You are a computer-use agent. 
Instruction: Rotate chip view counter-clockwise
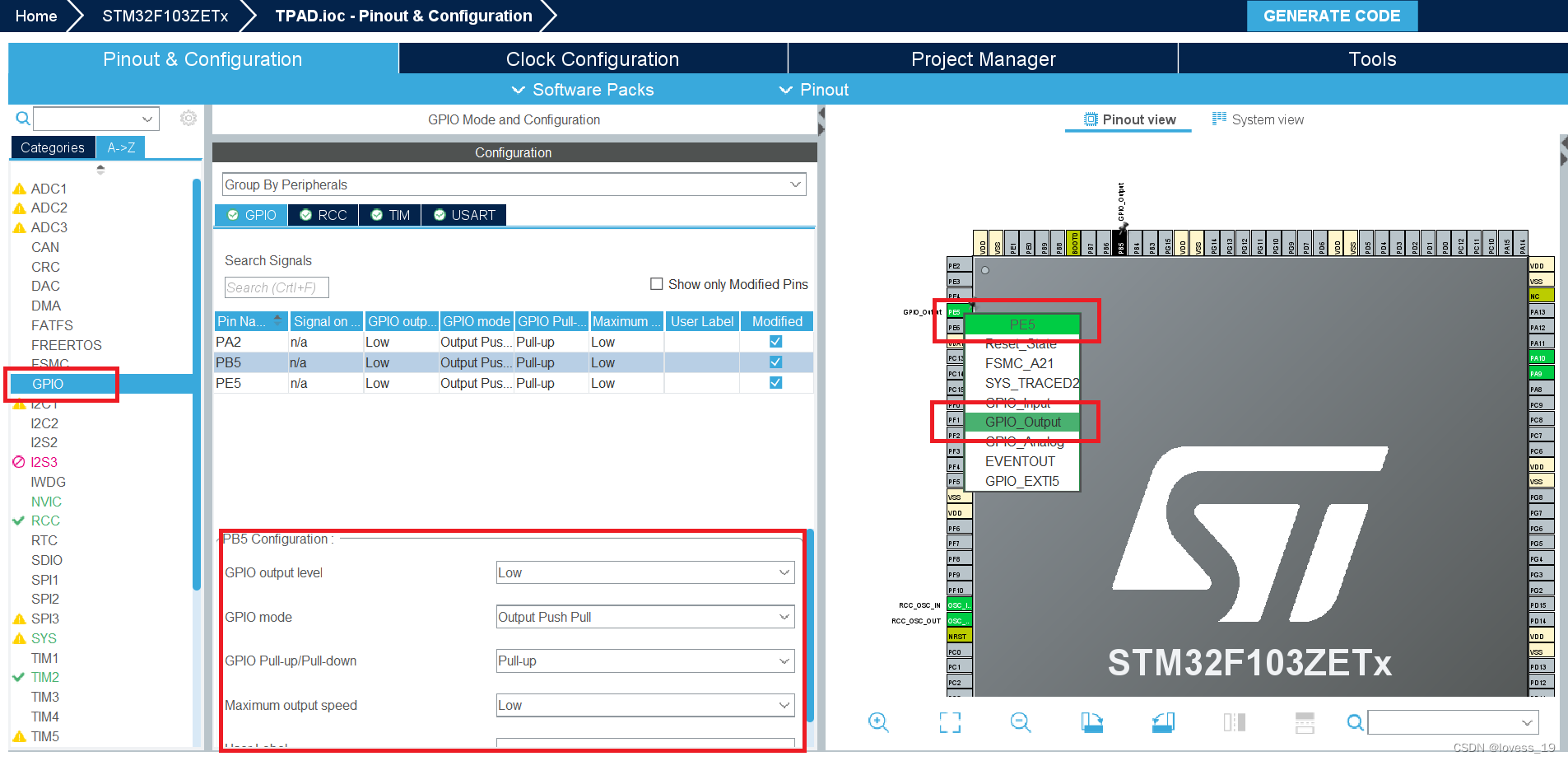tap(1163, 722)
